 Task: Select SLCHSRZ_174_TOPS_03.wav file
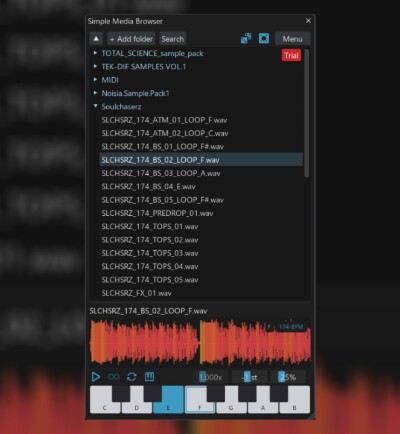coord(150,253)
